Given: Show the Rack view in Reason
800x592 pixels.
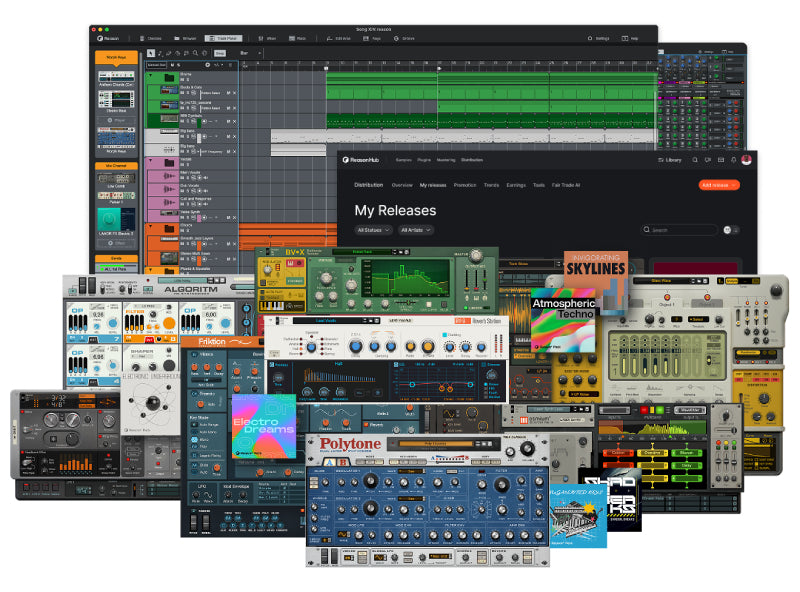Looking at the screenshot, I should 297,39.
